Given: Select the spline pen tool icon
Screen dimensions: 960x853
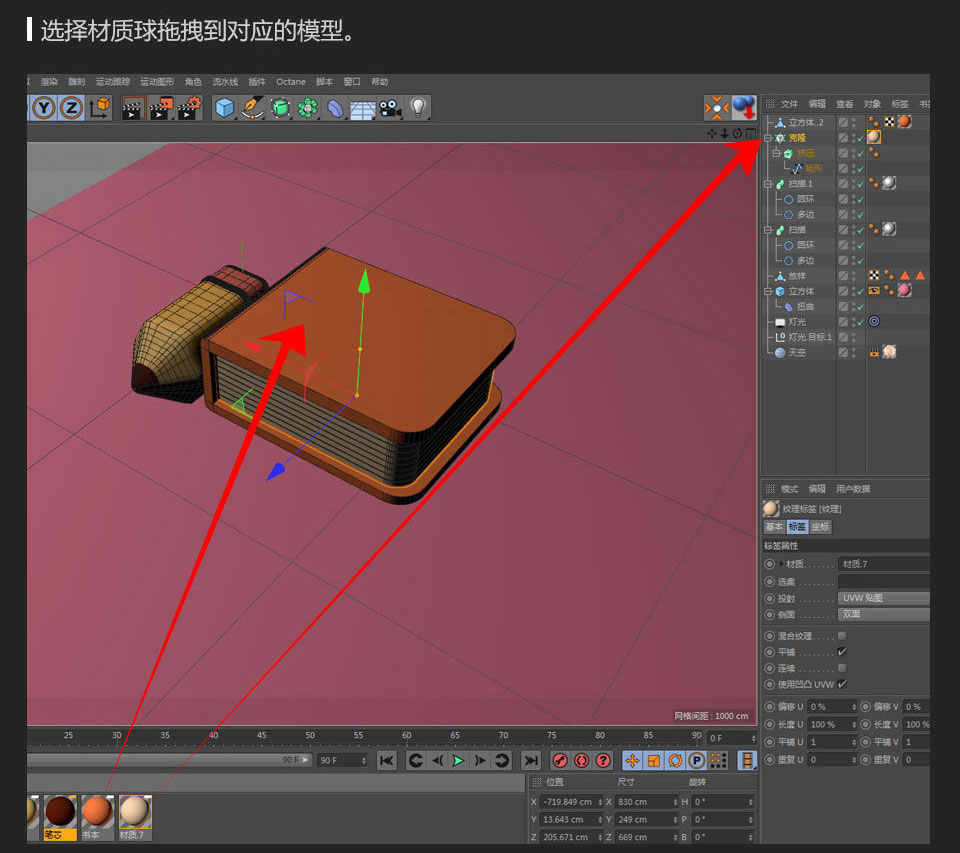Looking at the screenshot, I should [250, 107].
